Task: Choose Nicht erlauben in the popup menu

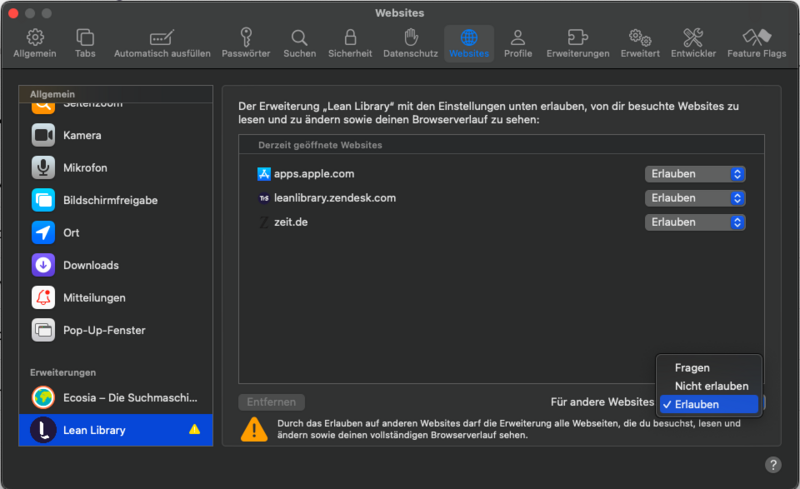Action: [x=711, y=386]
